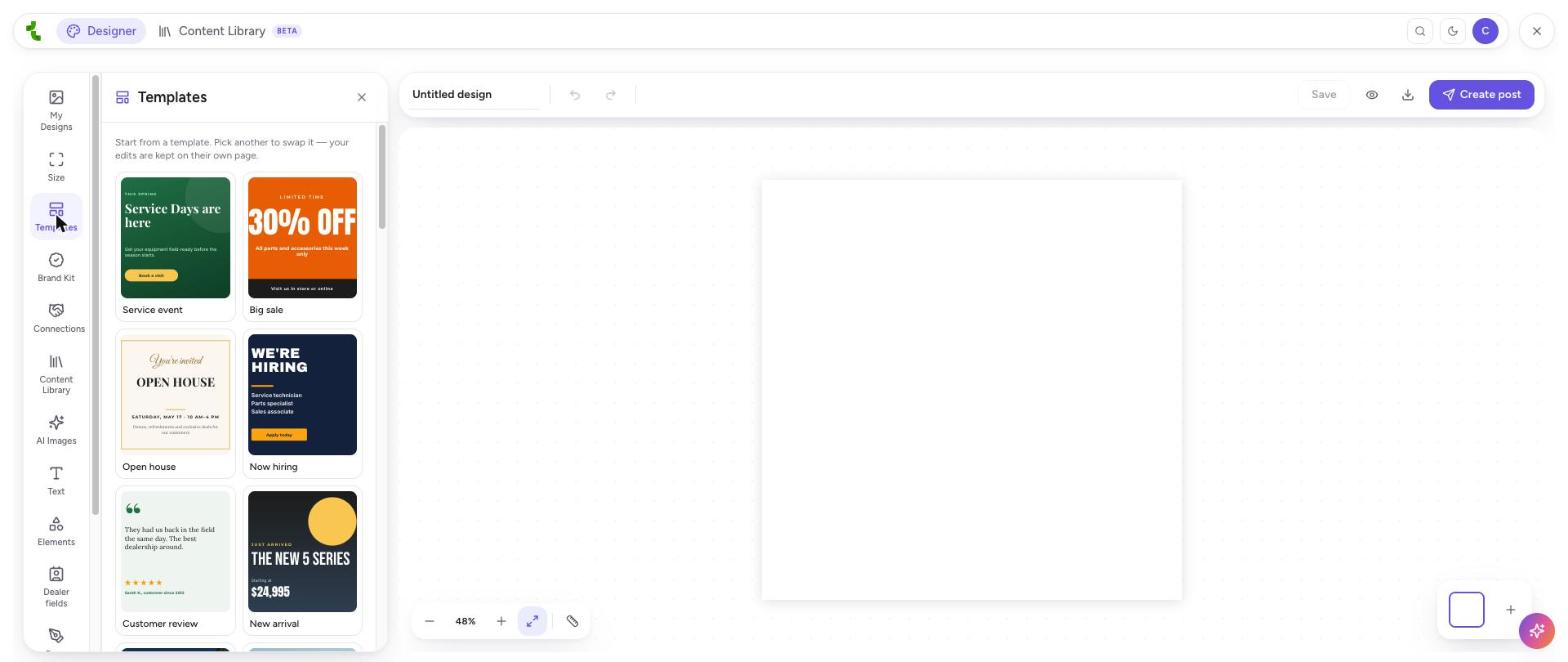Undo the last action
The height and width of the screenshot is (662, 1568).
click(x=575, y=95)
